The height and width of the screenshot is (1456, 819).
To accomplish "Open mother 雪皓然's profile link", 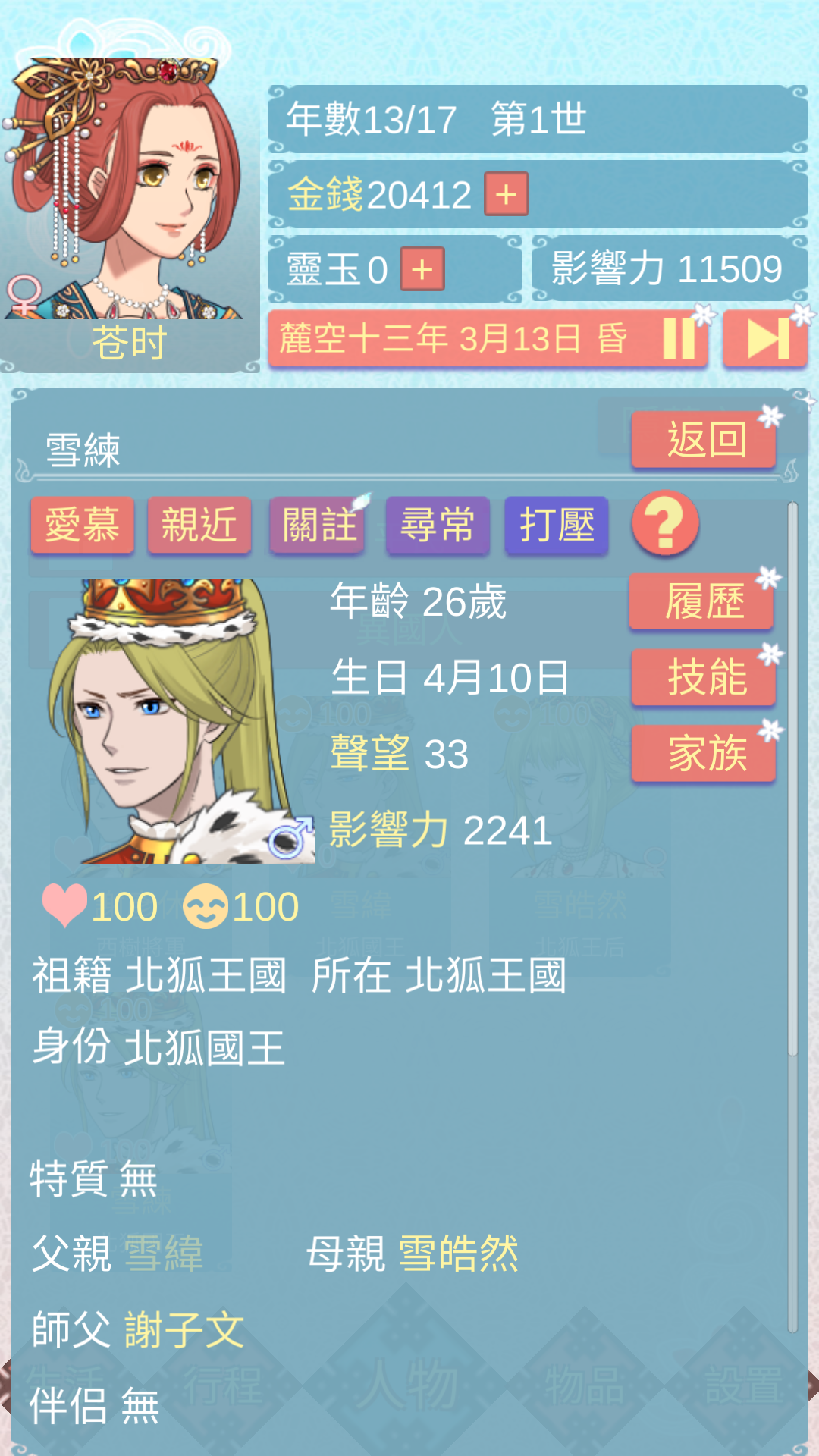I will [x=459, y=1254].
